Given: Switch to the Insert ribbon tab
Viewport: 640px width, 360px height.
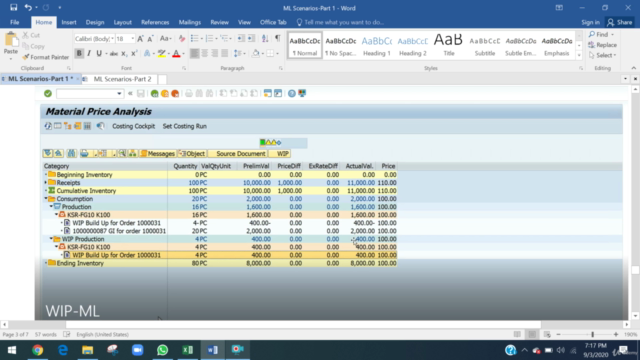Looking at the screenshot, I should coord(69,22).
